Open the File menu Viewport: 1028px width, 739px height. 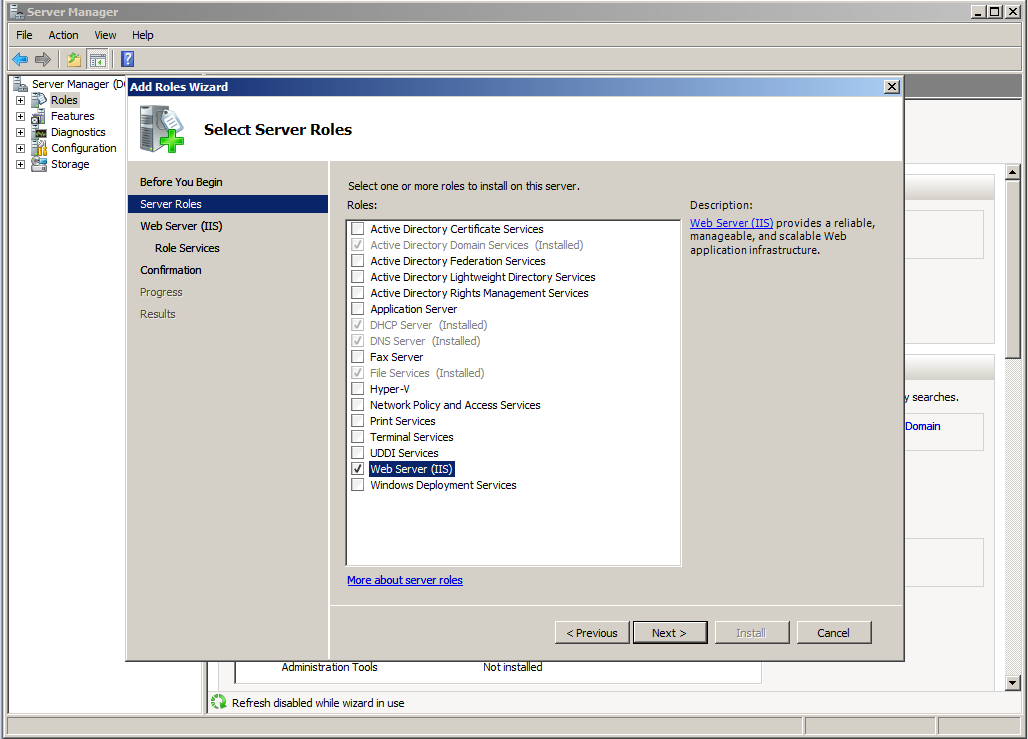pyautogui.click(x=24, y=35)
